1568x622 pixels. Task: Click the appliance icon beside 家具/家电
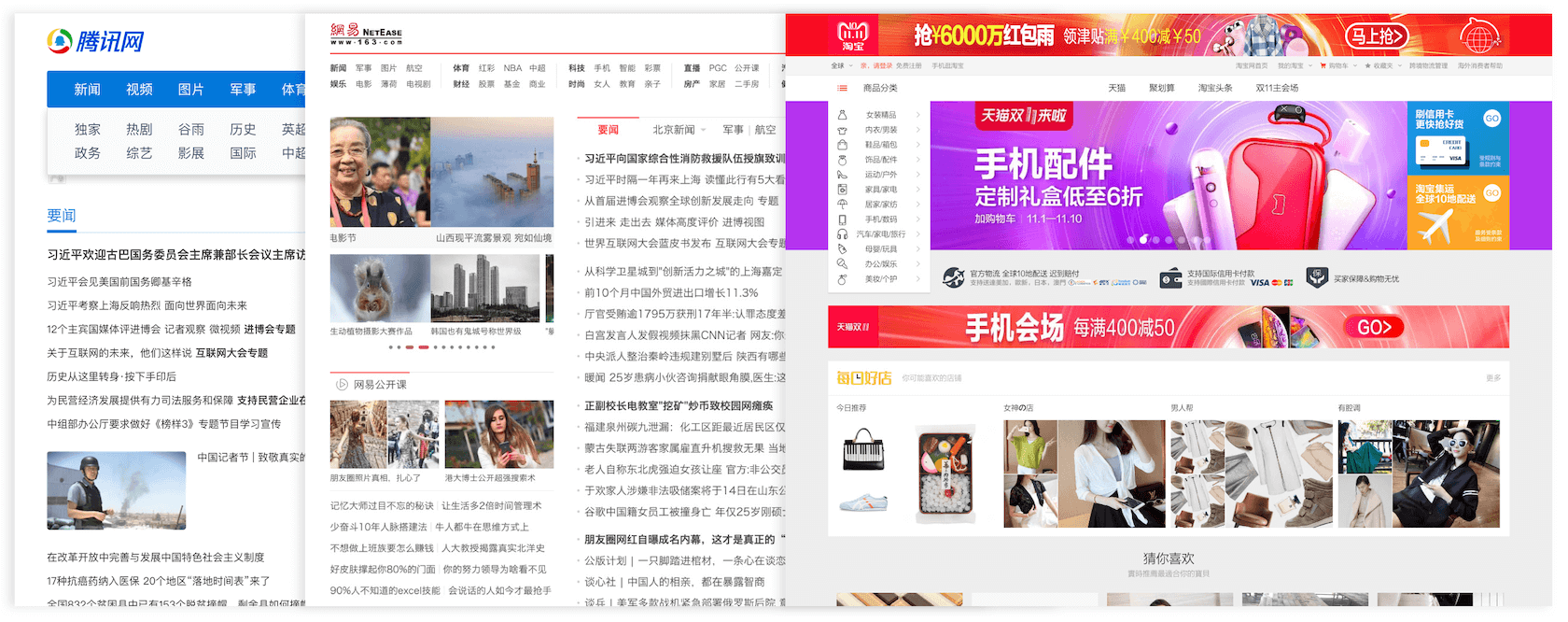click(842, 190)
